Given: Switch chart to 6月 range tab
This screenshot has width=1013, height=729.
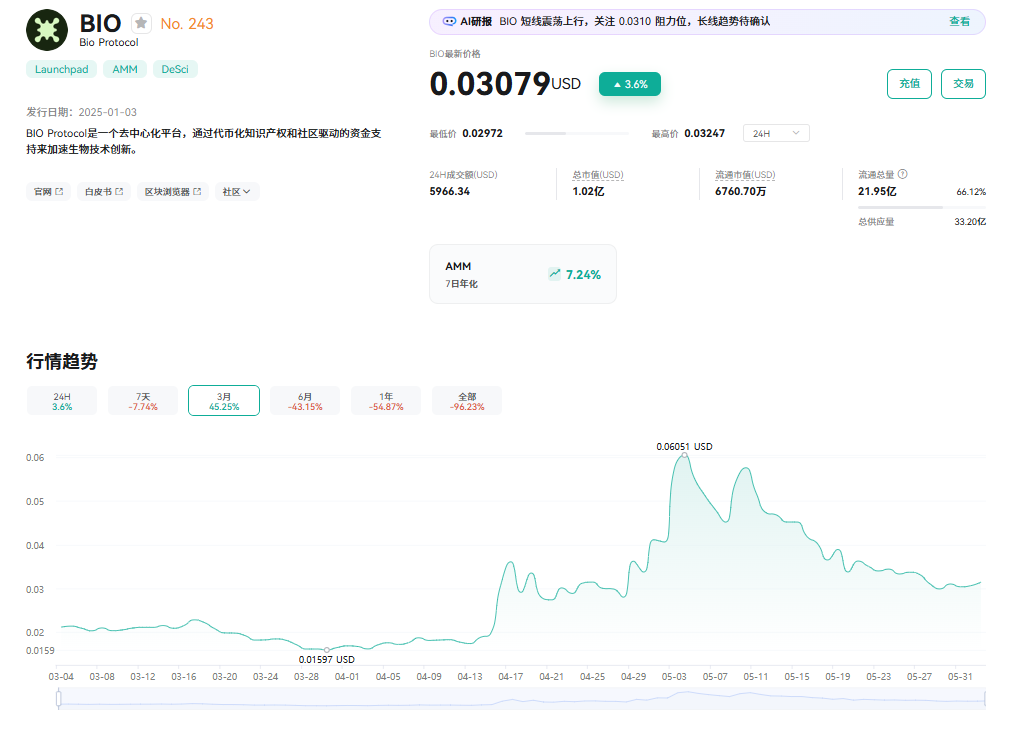Looking at the screenshot, I should (x=305, y=401).
